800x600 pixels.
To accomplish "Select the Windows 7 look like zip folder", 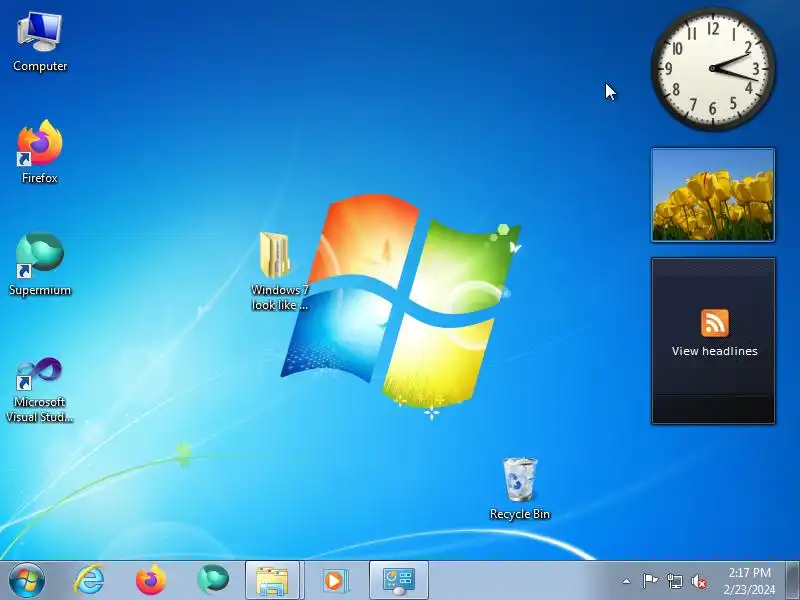I will coord(279,270).
